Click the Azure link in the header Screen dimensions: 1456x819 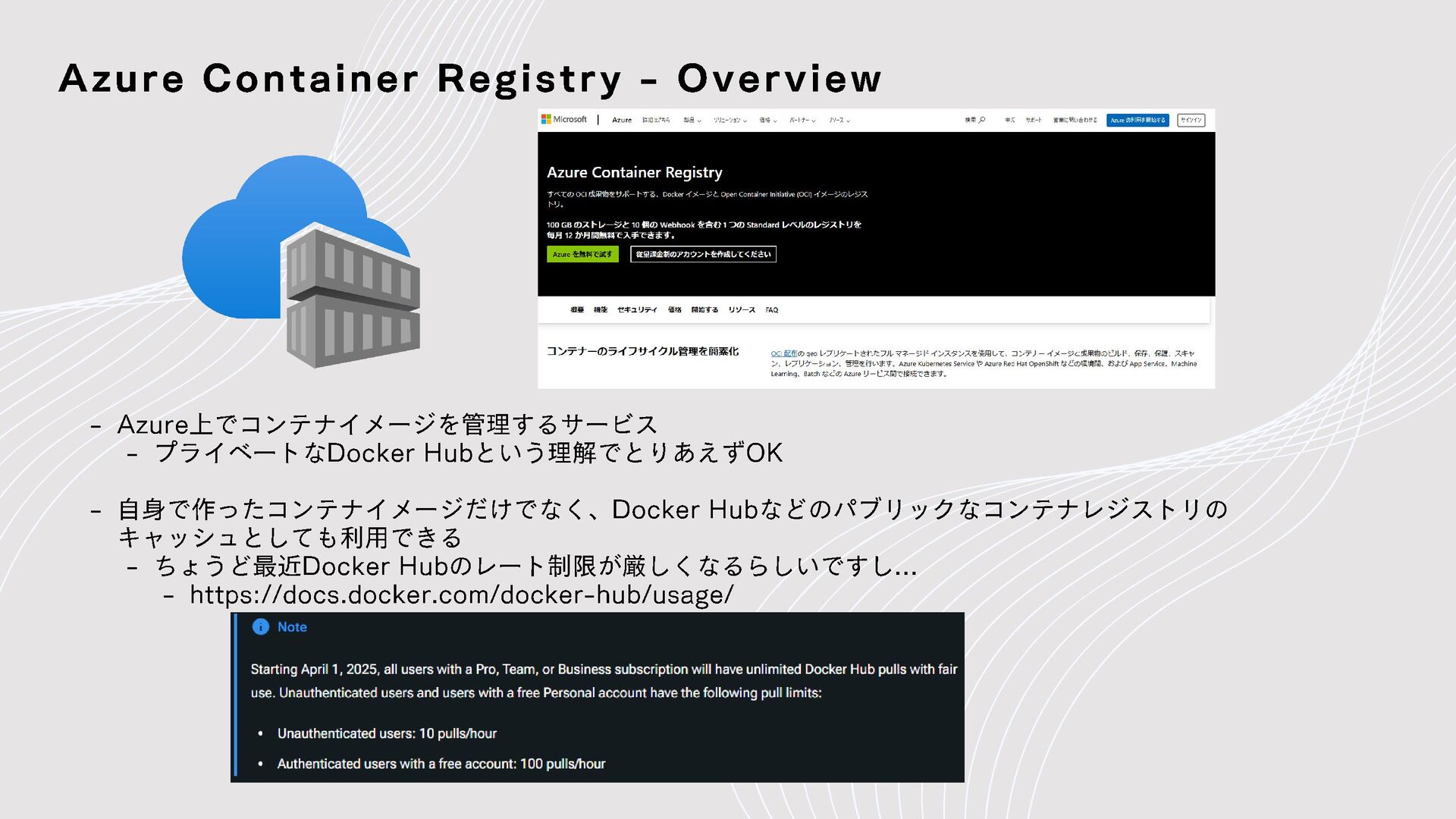click(622, 121)
